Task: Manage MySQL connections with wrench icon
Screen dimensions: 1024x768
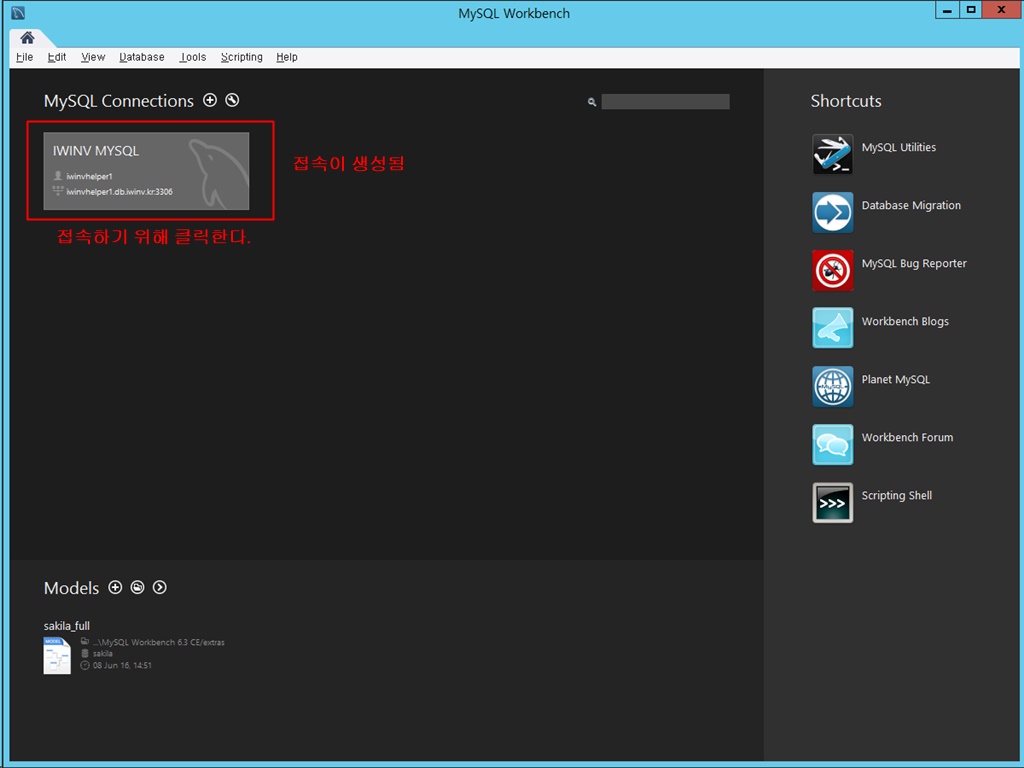Action: pyautogui.click(x=232, y=100)
